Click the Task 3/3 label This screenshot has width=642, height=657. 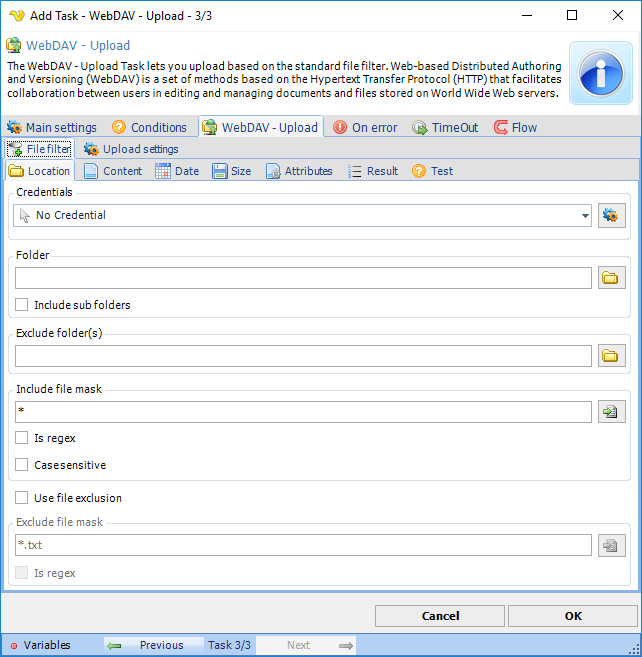[229, 645]
